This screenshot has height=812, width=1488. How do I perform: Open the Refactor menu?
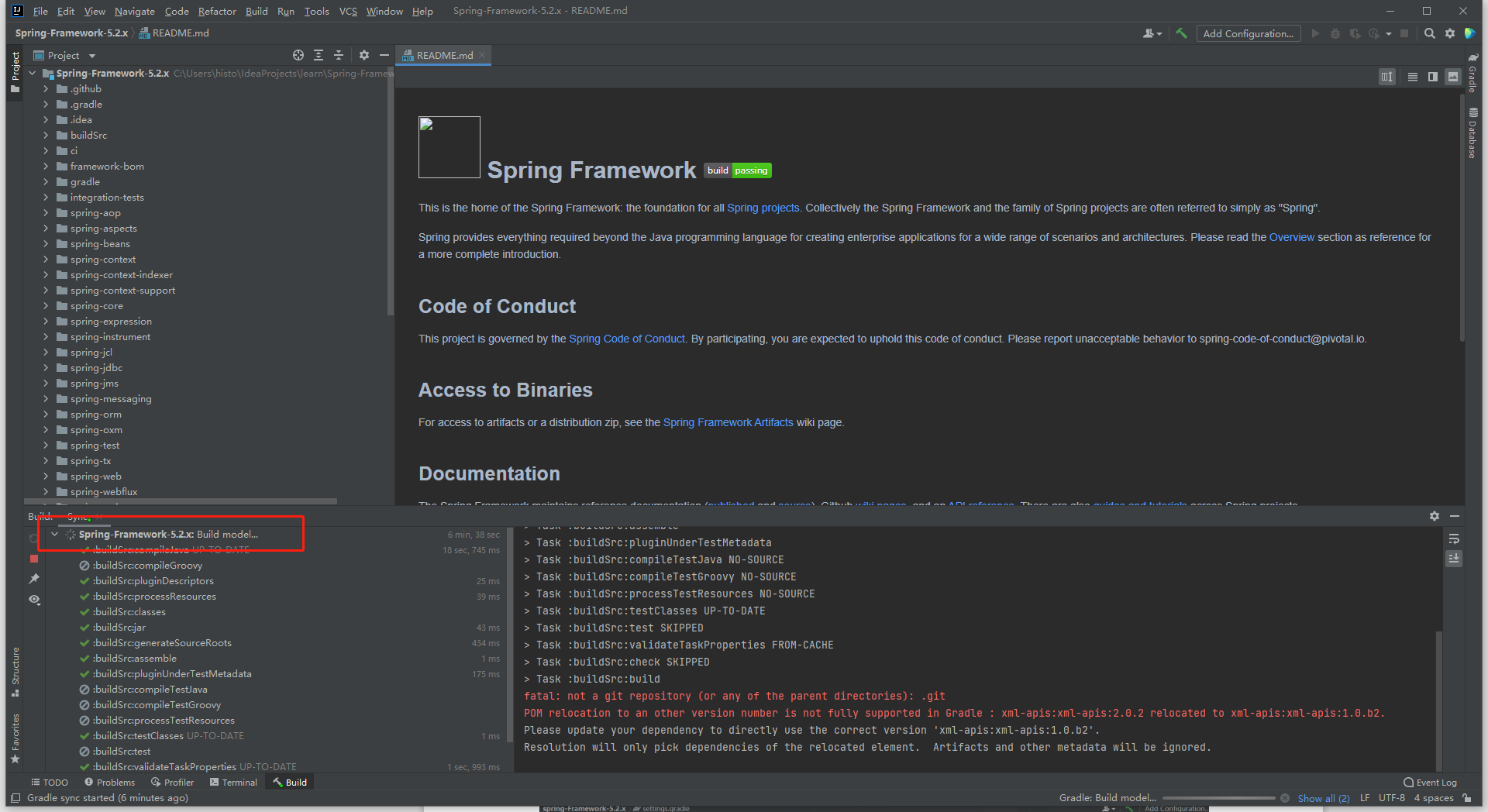pos(217,11)
